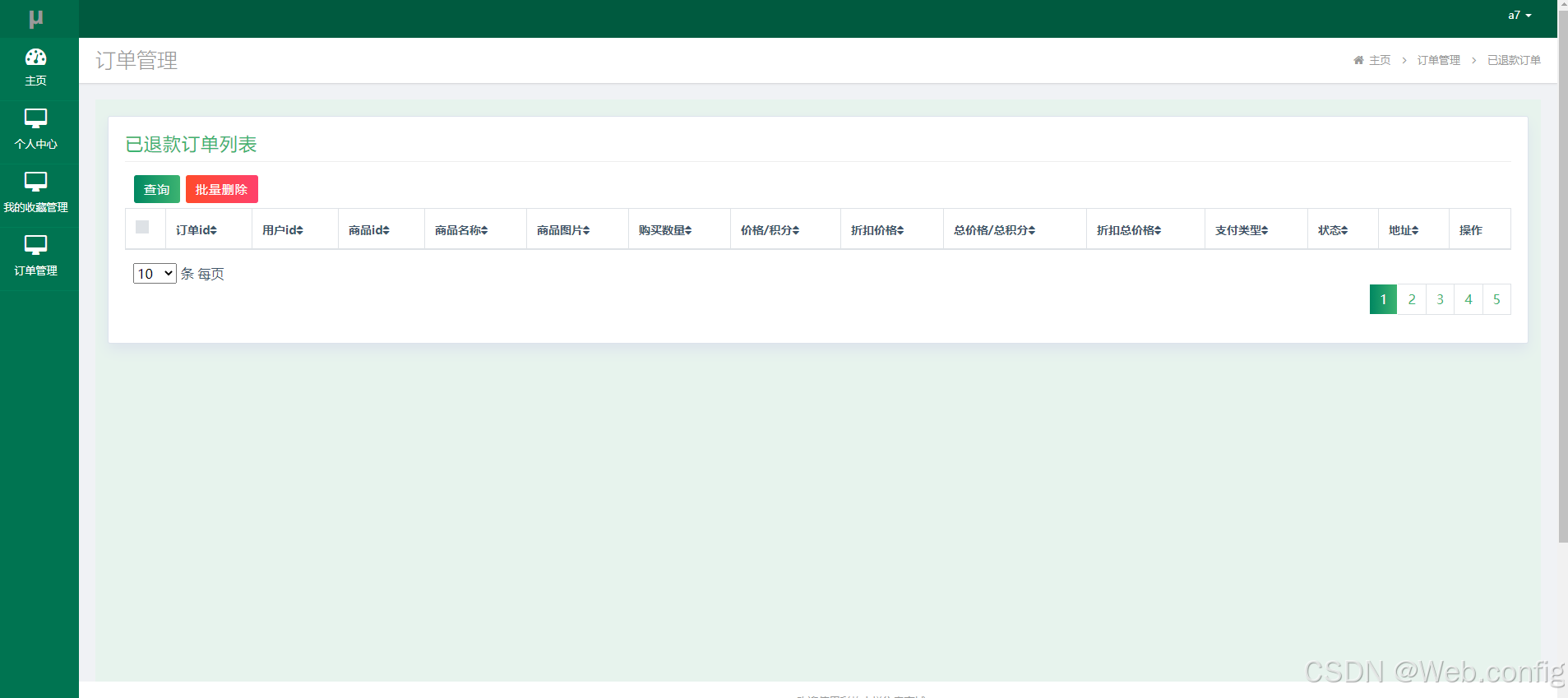Click the green 查询 button

(157, 189)
